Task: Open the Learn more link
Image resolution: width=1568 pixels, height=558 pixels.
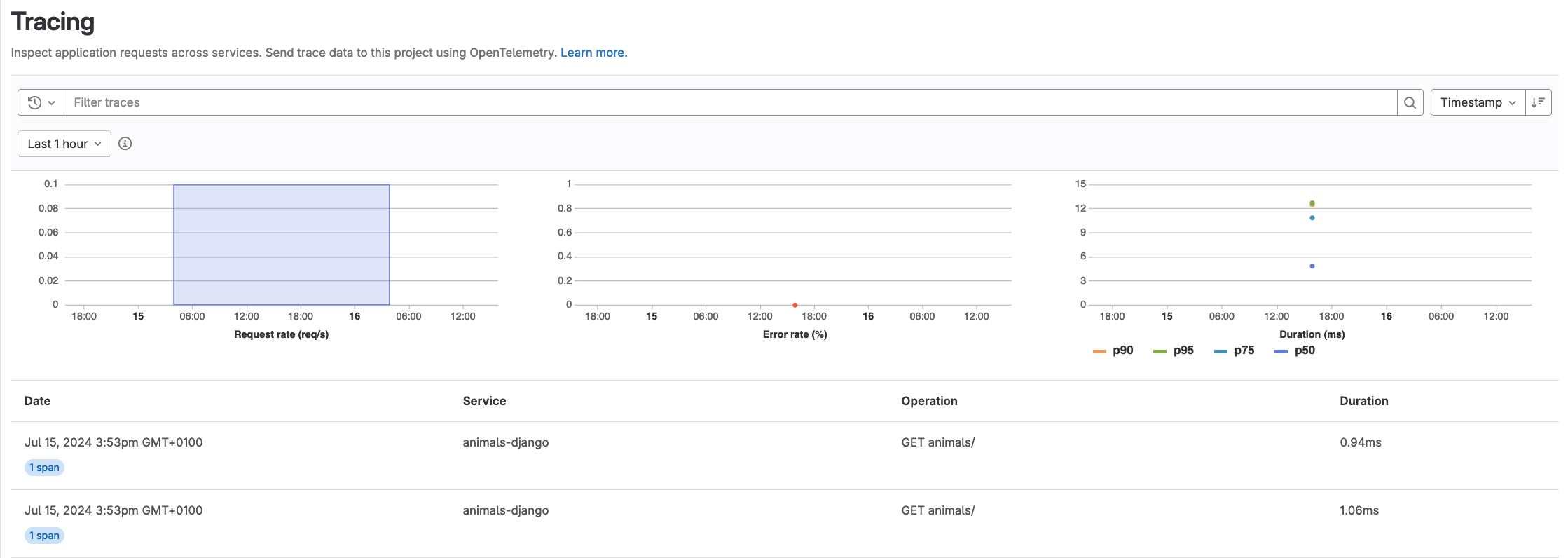Action: (x=593, y=53)
